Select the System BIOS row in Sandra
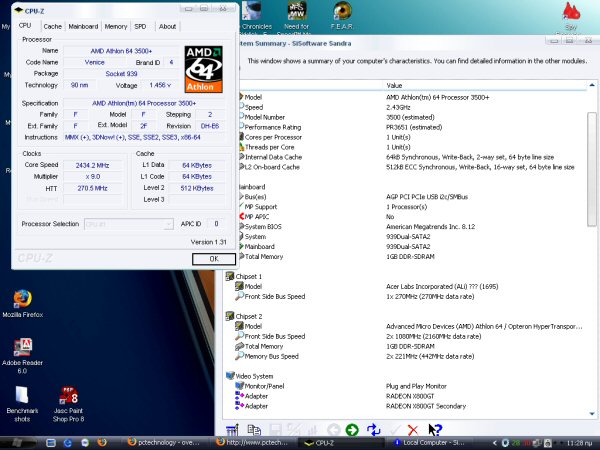600x450 pixels. tap(411, 227)
